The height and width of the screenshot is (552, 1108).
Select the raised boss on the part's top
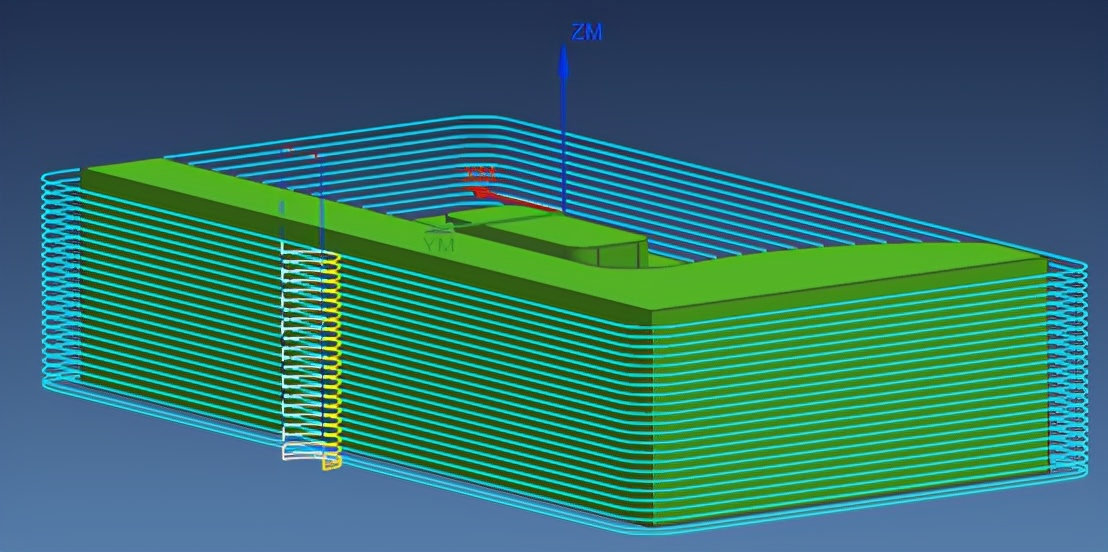pyautogui.click(x=548, y=235)
